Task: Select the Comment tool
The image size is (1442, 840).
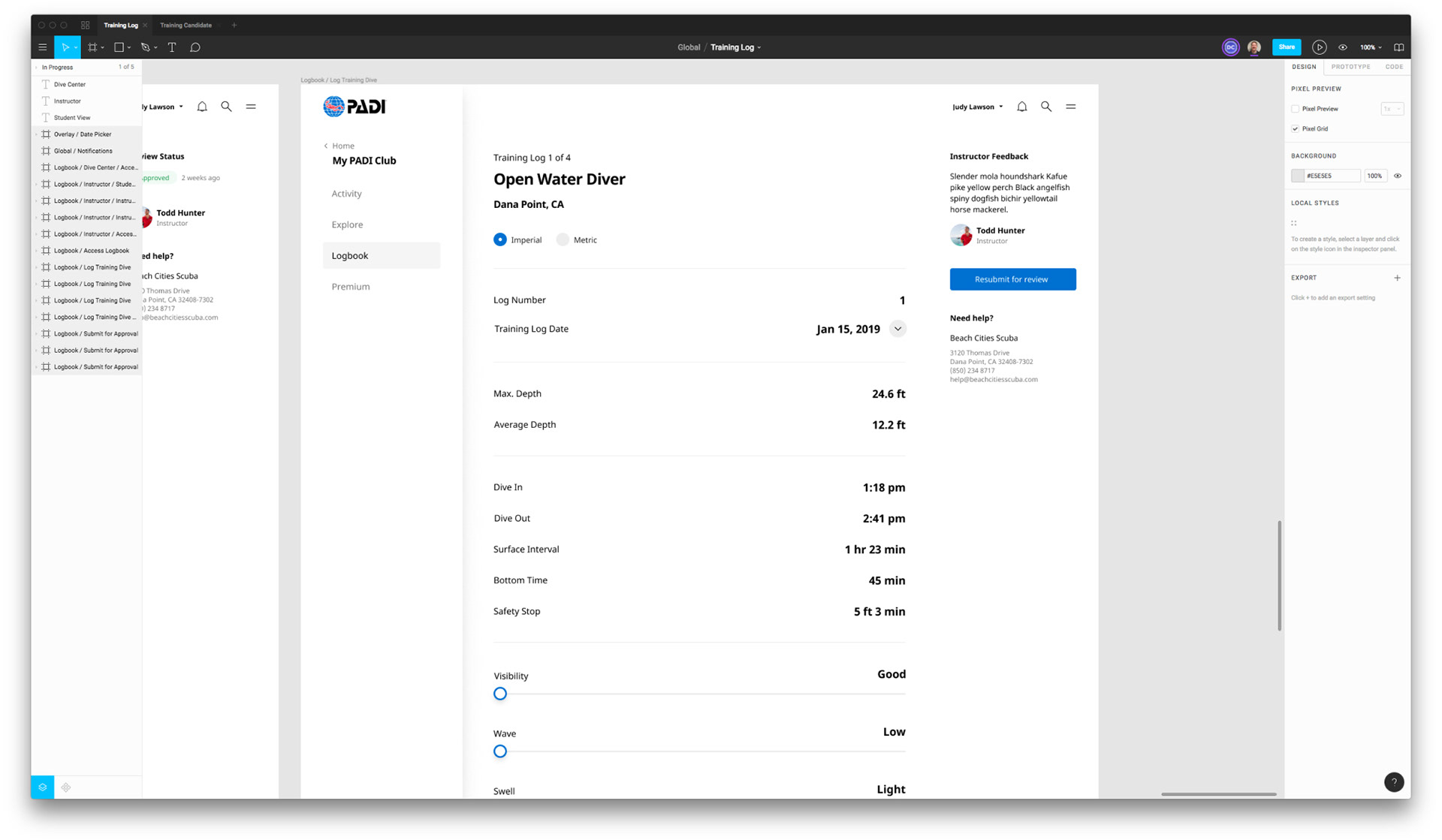Action: 195,47
